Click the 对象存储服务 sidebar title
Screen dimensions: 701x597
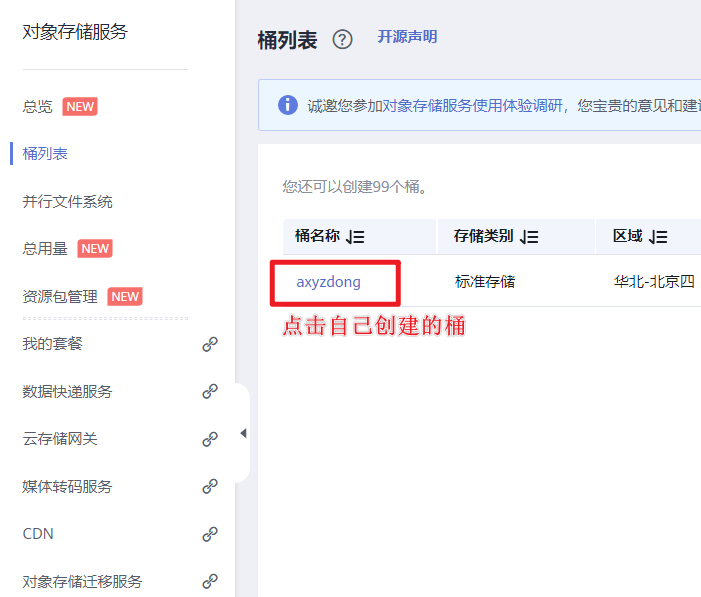(75, 32)
